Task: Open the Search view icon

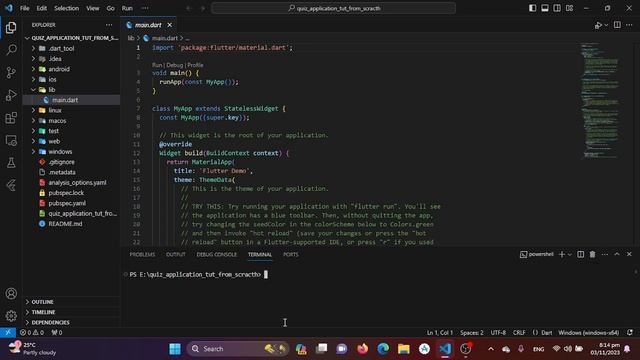Action: (x=11, y=50)
